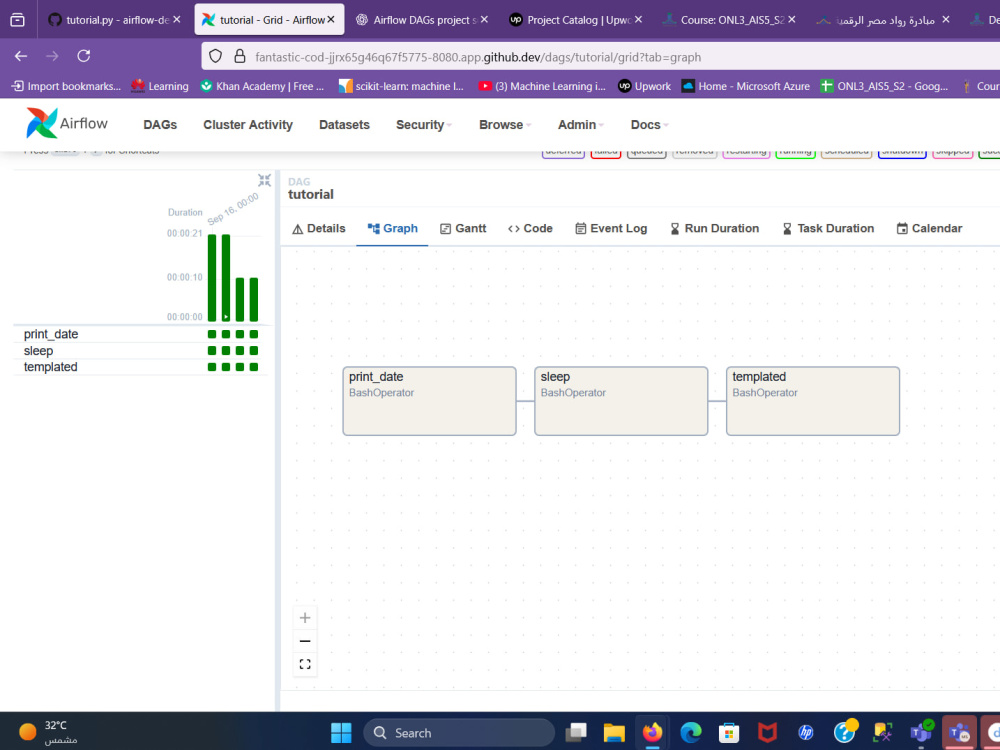Open Task View from taskbar
The height and width of the screenshot is (750, 1000).
pyautogui.click(x=576, y=733)
